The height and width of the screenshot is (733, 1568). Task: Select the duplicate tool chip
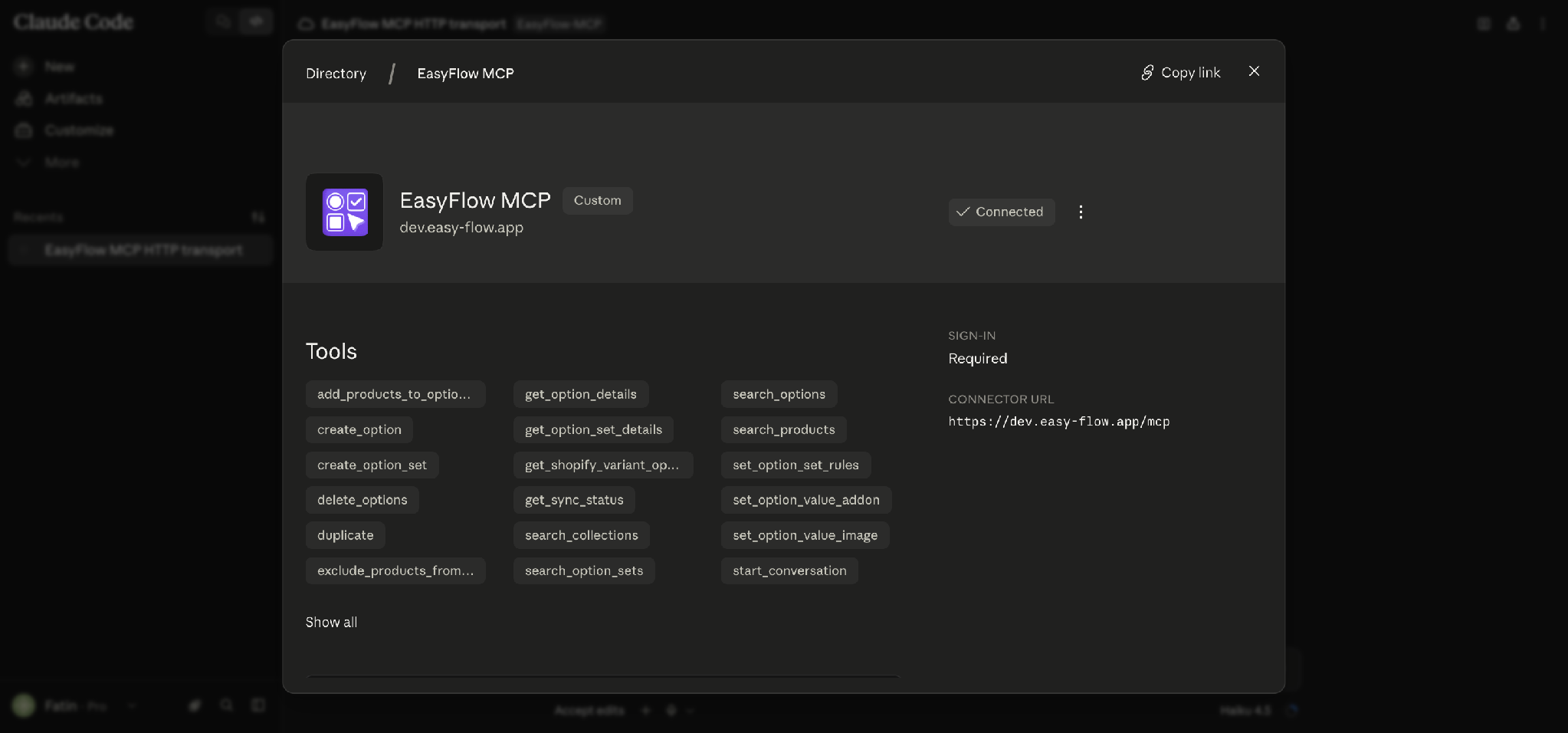tap(346, 535)
